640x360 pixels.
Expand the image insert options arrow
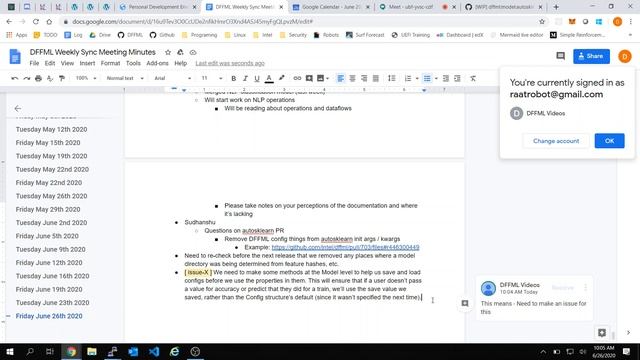(x=327, y=78)
